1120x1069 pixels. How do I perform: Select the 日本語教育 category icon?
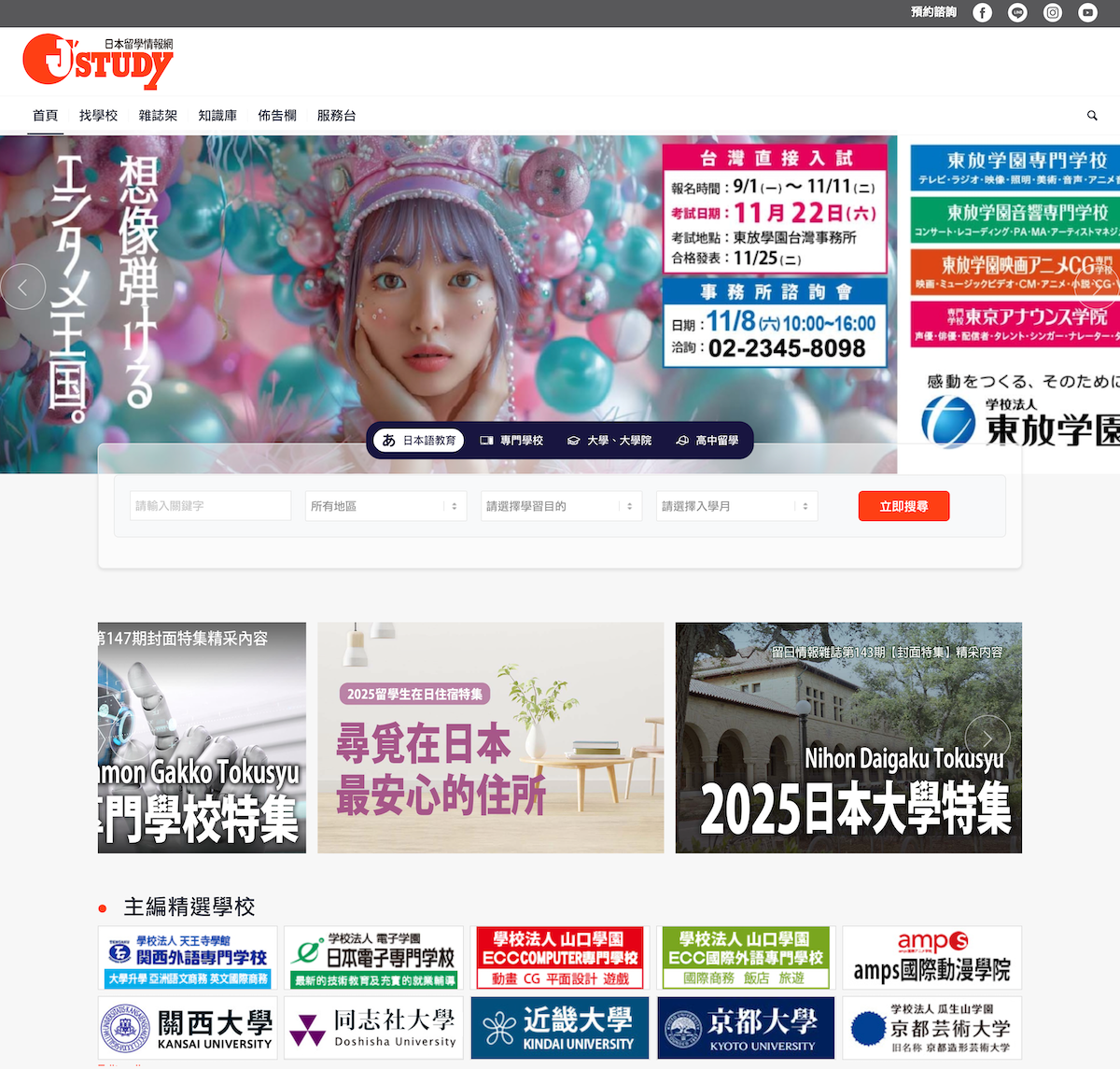[416, 440]
